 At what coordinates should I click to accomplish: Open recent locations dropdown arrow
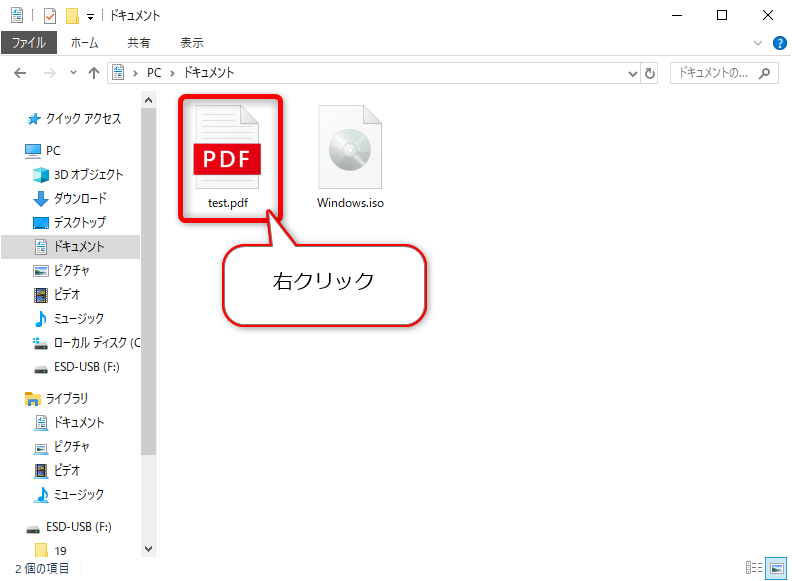coord(73,73)
